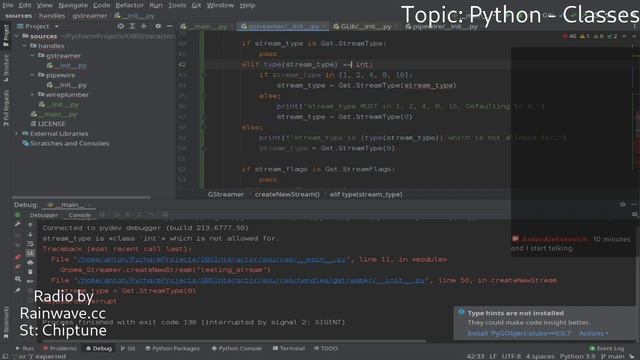Click the pin tab icon in Debug toolbar

pos(18,291)
